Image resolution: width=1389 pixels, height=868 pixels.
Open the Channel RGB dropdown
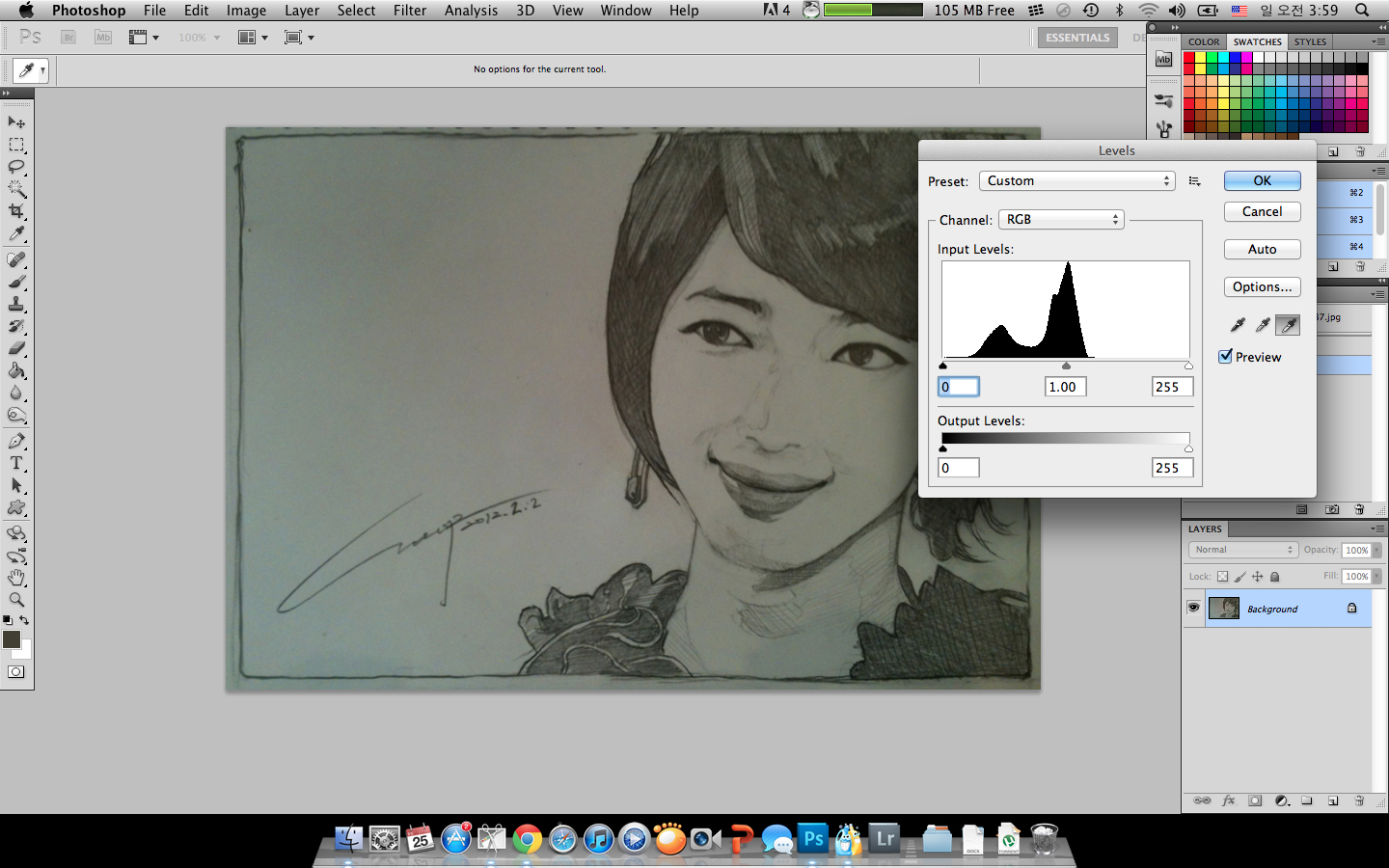[1061, 219]
